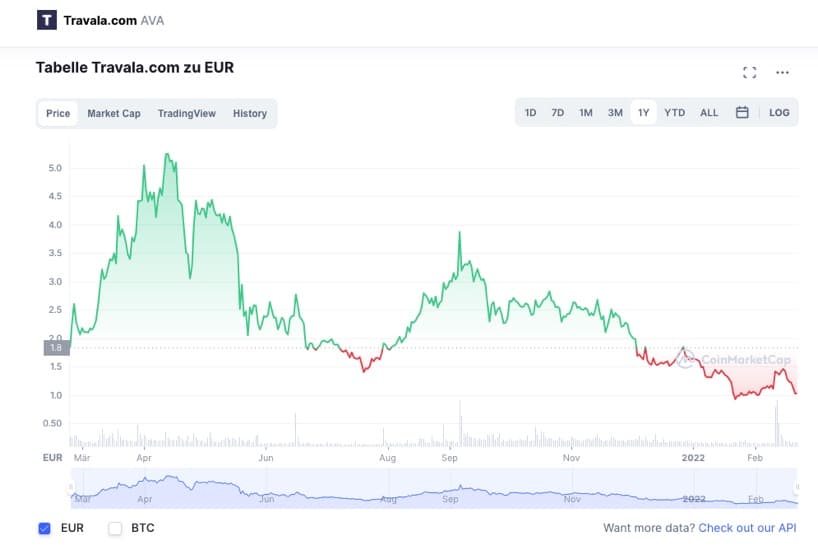Uncheck the EUR currency checkbox
This screenshot has height=555, width=818.
45,528
